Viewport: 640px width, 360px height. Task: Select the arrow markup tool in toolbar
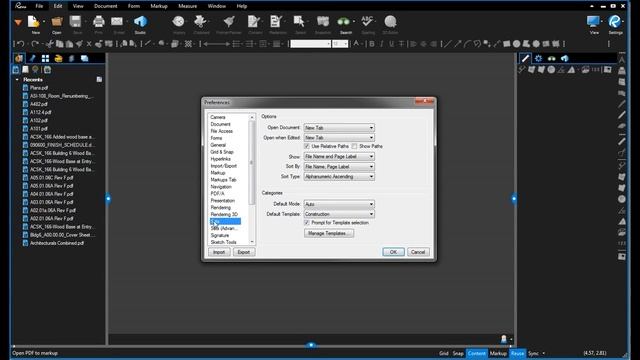[x=457, y=44]
